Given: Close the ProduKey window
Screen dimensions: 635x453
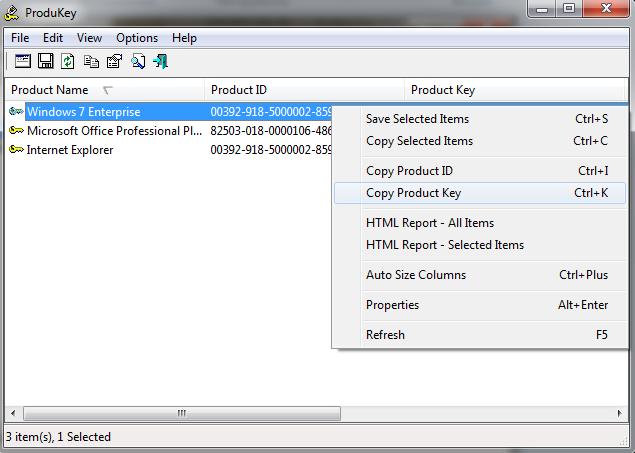Looking at the screenshot, I should (x=606, y=9).
